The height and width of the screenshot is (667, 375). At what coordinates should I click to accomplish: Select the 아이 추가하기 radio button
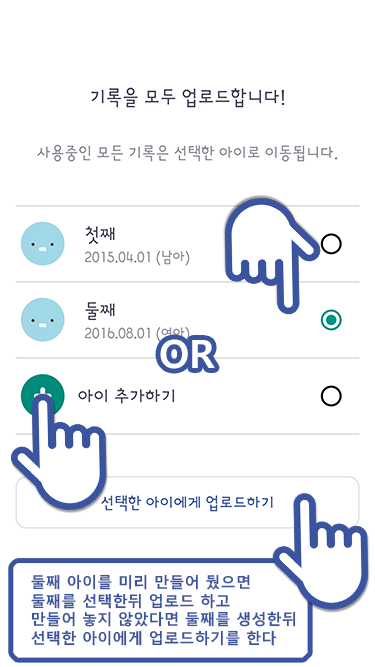pyautogui.click(x=331, y=396)
